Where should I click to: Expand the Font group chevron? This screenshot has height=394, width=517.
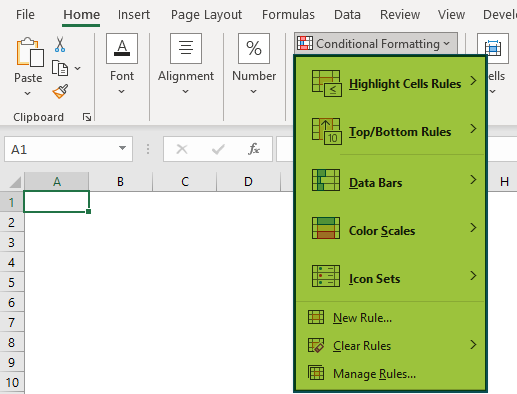[122, 91]
